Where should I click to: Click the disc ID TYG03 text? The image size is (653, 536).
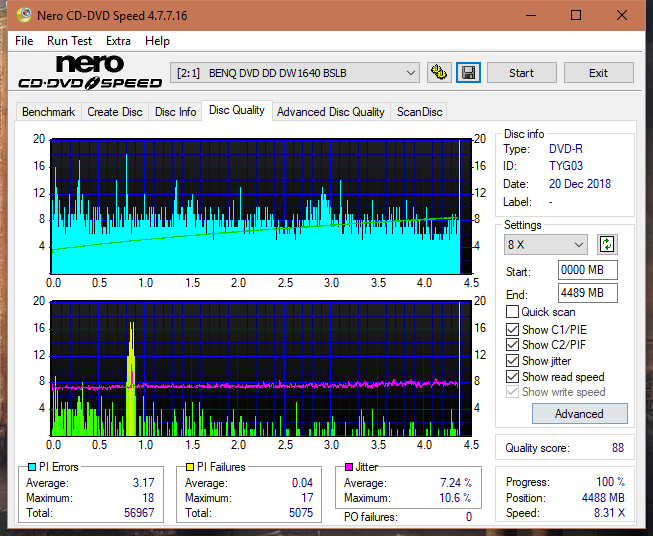[566, 166]
